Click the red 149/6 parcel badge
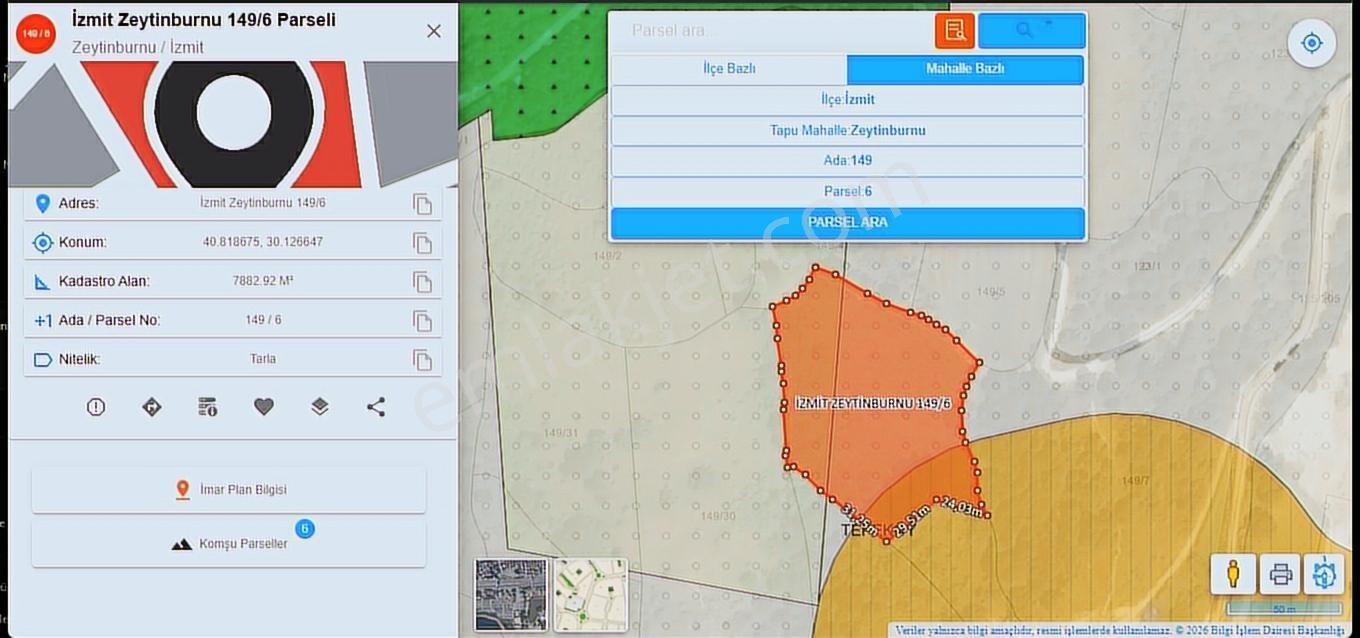The height and width of the screenshot is (638, 1360). 36,34
